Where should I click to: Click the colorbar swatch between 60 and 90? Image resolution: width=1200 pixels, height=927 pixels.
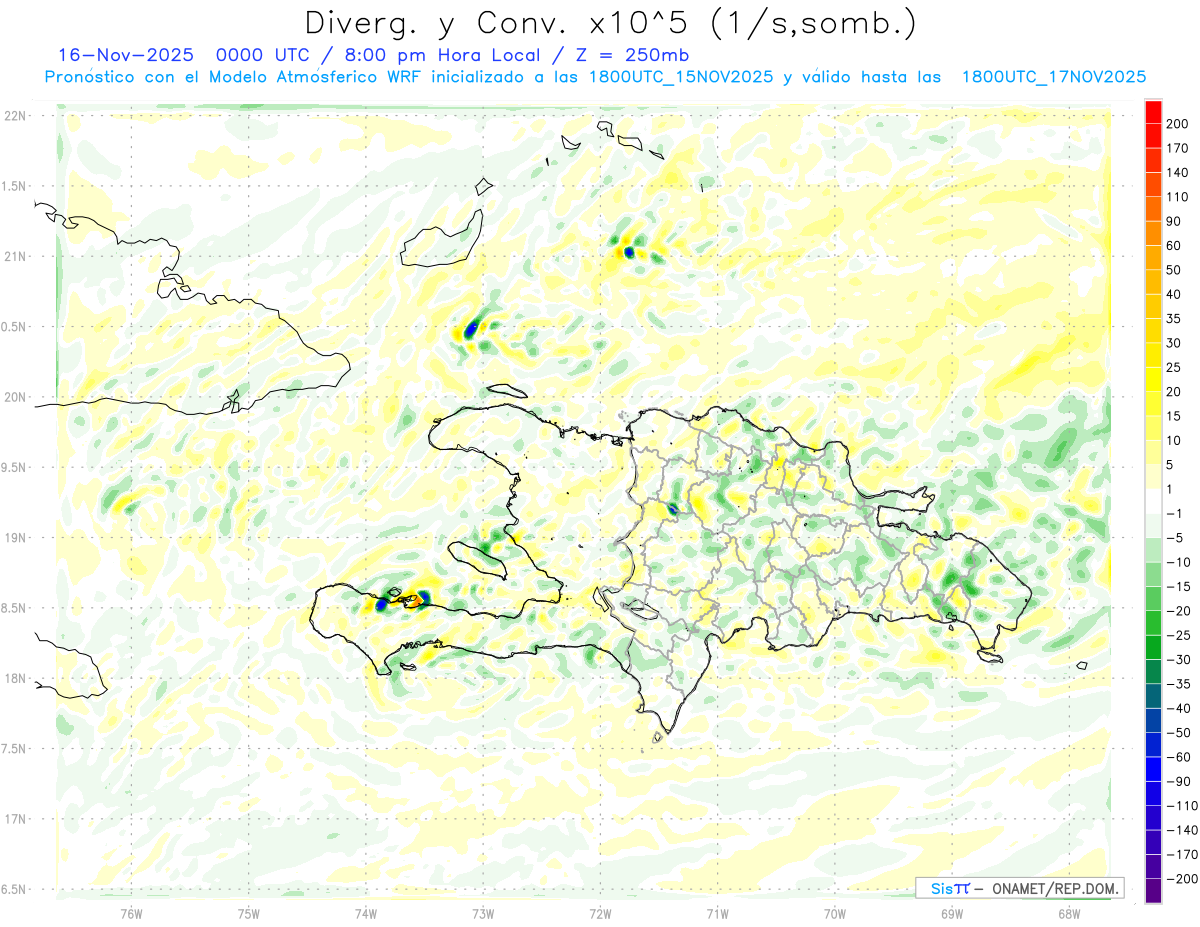1153,233
